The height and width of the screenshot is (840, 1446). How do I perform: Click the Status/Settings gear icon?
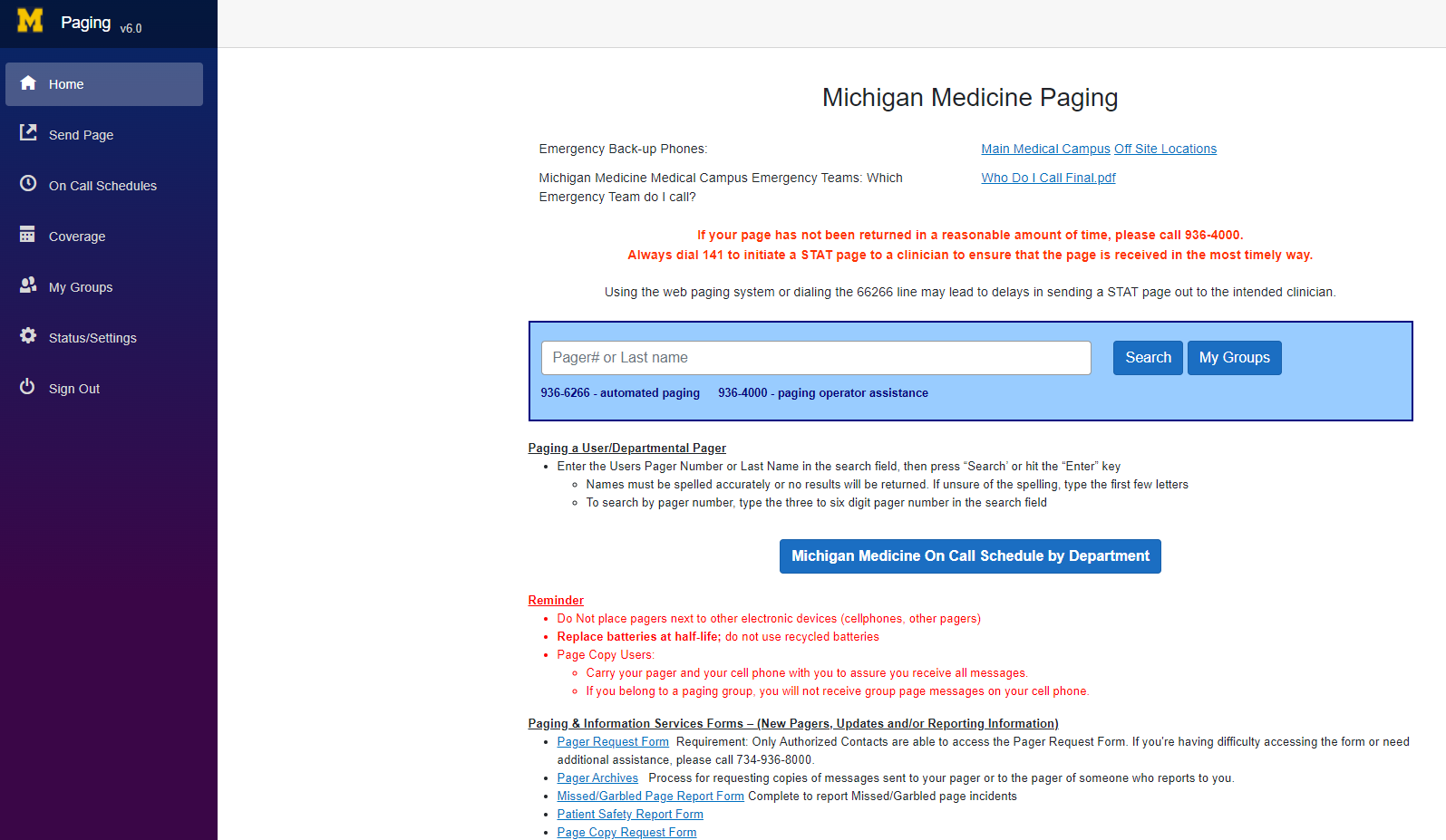tap(28, 336)
